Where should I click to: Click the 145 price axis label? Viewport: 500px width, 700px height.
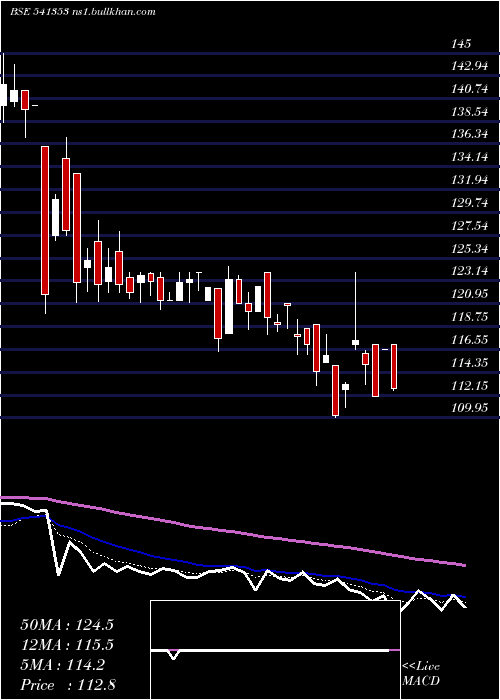tap(461, 44)
